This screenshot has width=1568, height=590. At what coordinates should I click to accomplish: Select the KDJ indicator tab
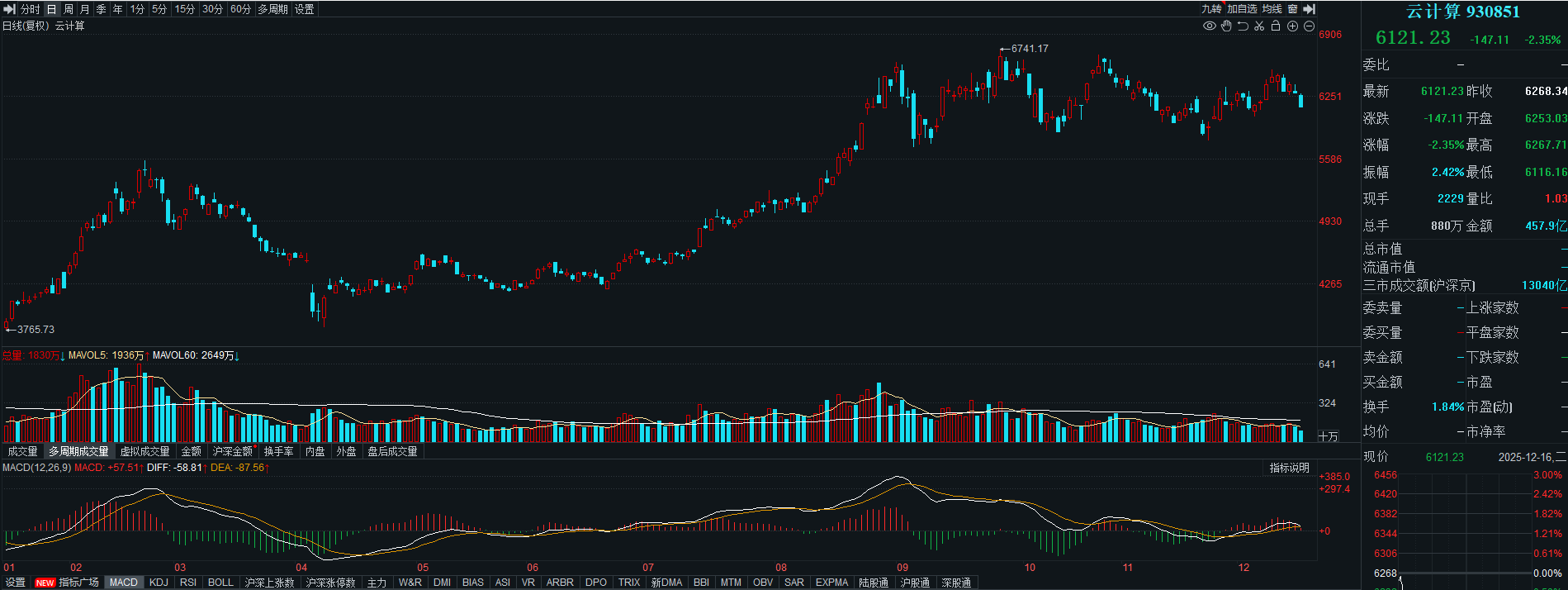point(159,583)
